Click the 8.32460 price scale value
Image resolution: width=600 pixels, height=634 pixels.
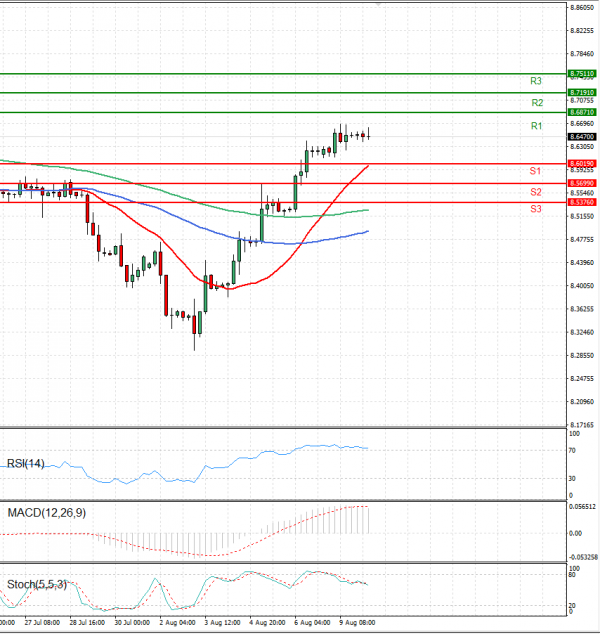pos(582,332)
